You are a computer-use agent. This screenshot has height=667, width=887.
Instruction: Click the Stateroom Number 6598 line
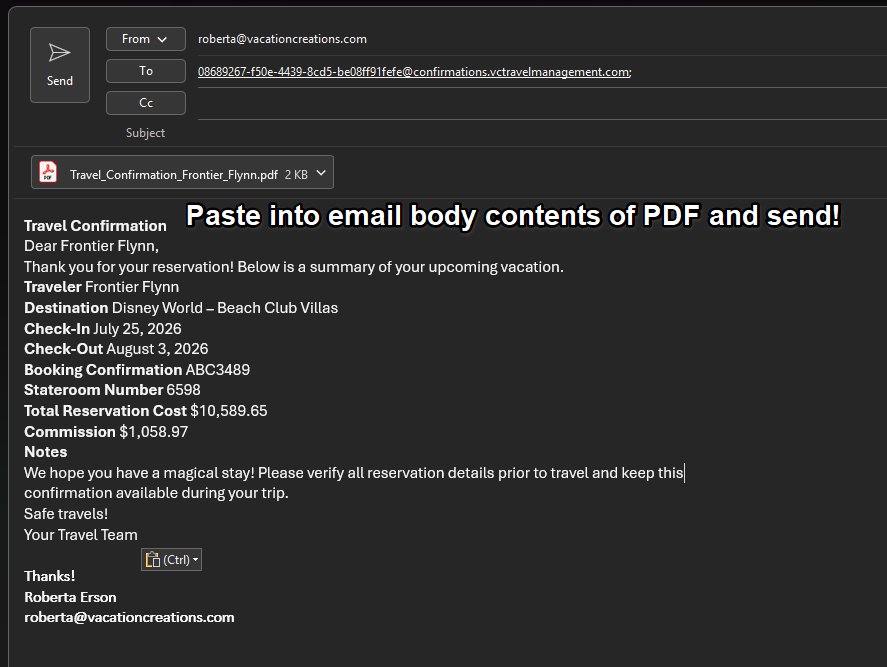pos(112,390)
